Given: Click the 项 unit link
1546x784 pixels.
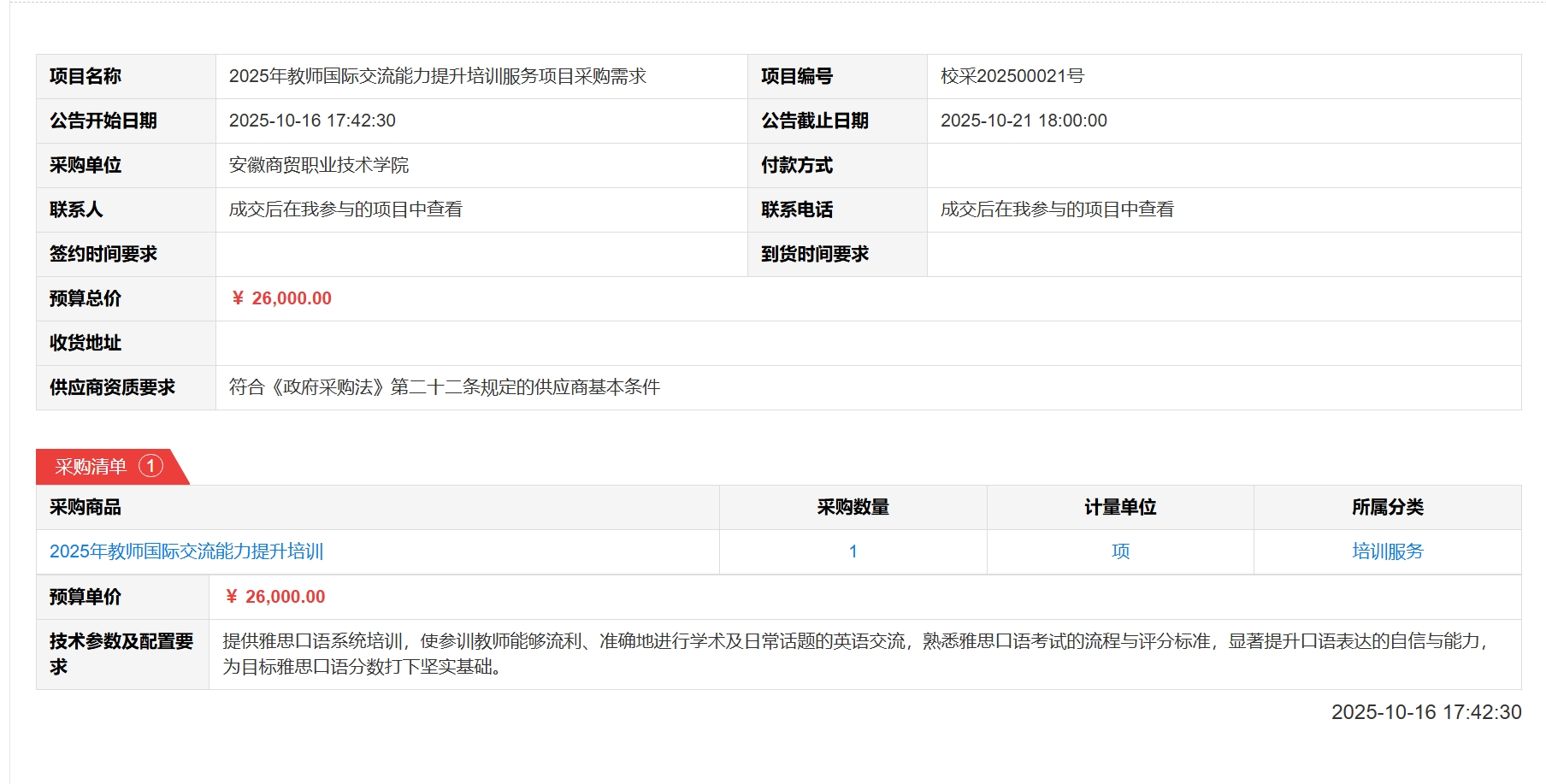Looking at the screenshot, I should tap(1120, 551).
